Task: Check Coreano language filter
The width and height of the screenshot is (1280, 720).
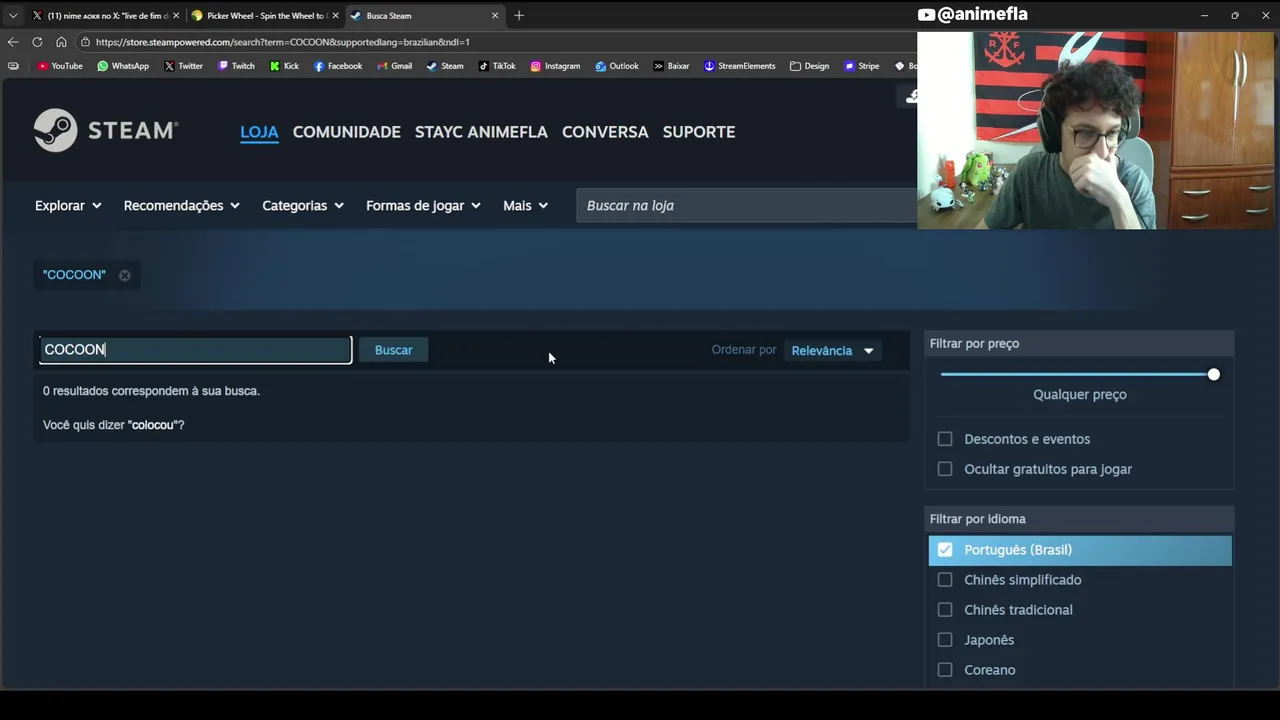Action: [x=945, y=670]
